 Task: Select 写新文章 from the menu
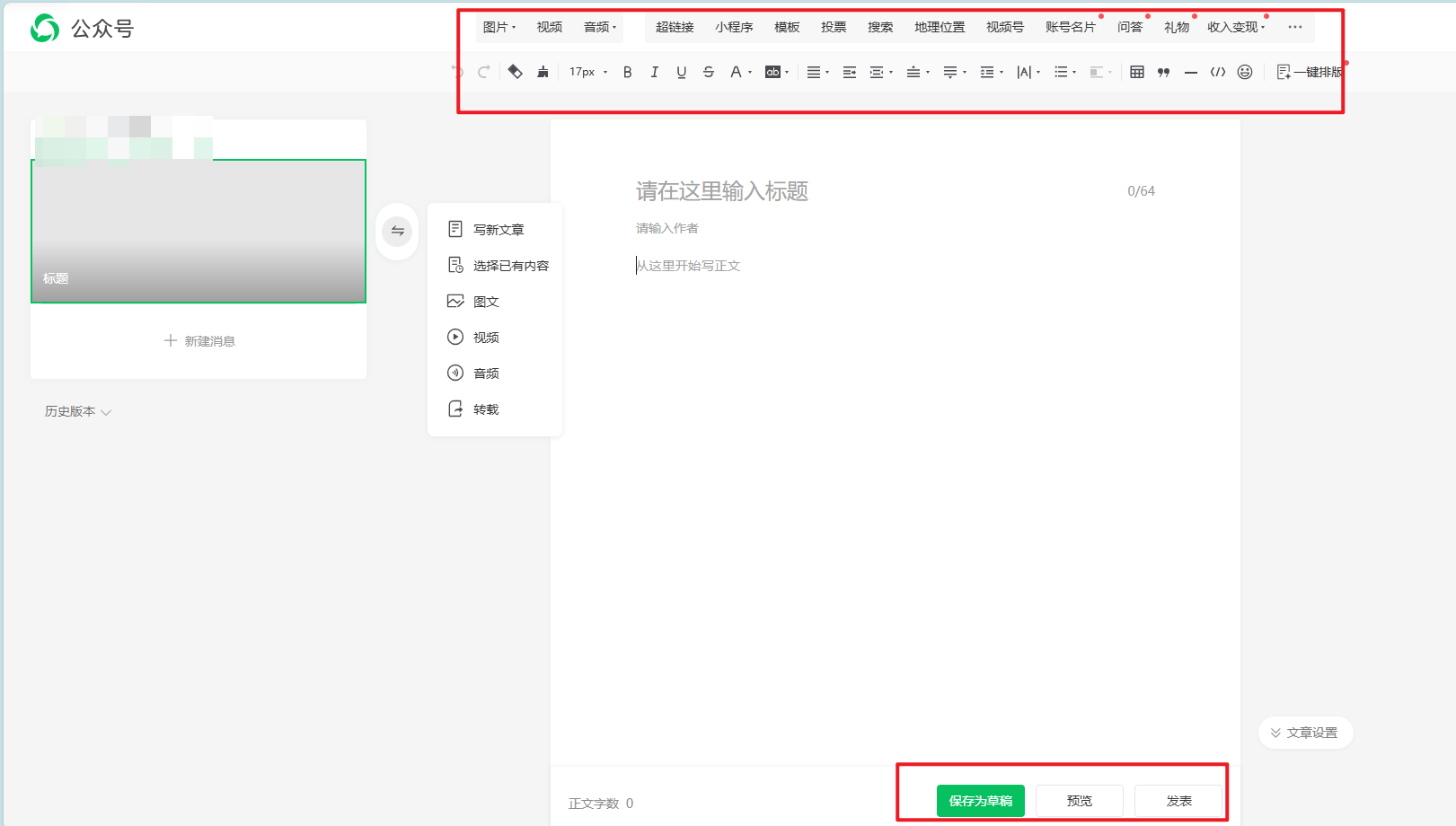[x=499, y=229]
